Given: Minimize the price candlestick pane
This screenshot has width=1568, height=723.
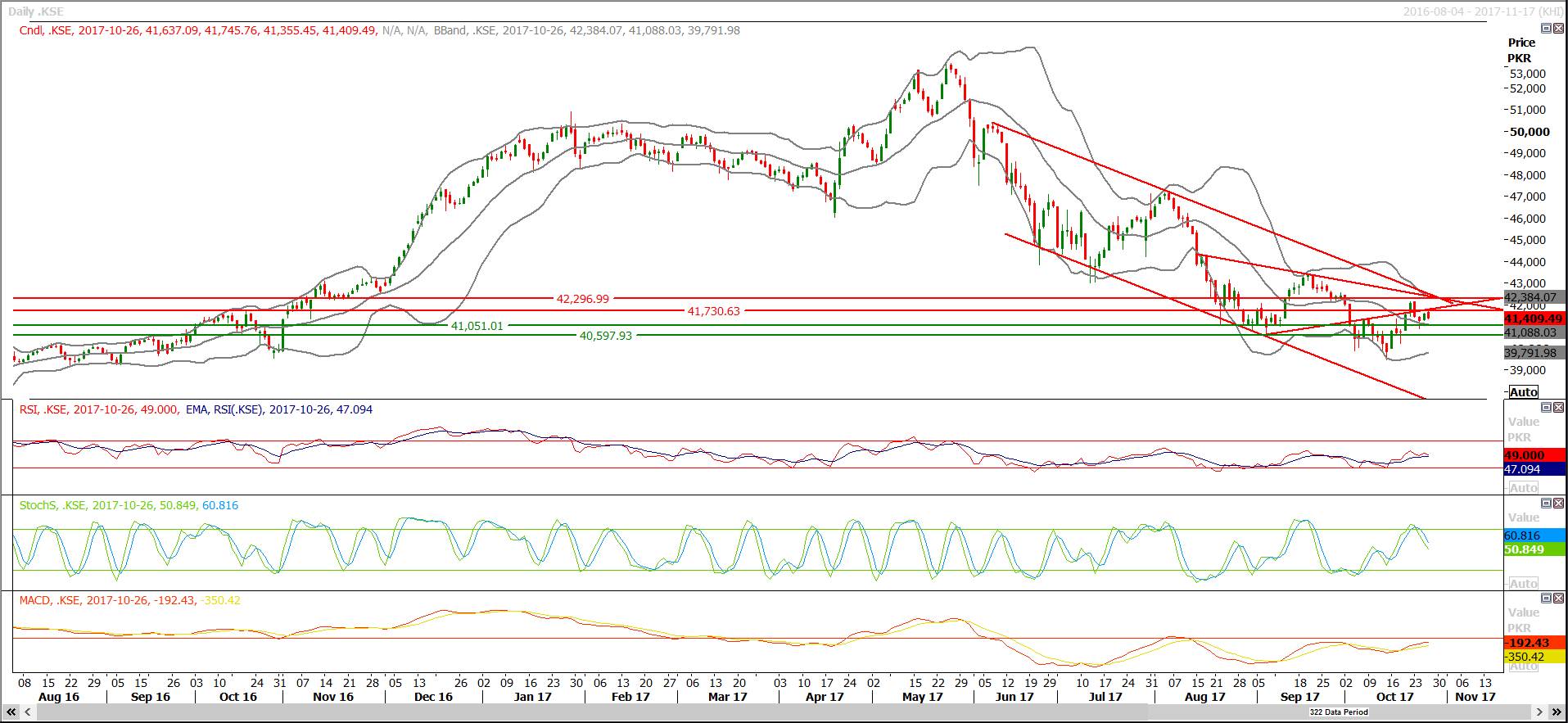Looking at the screenshot, I should pyautogui.click(x=1546, y=29).
